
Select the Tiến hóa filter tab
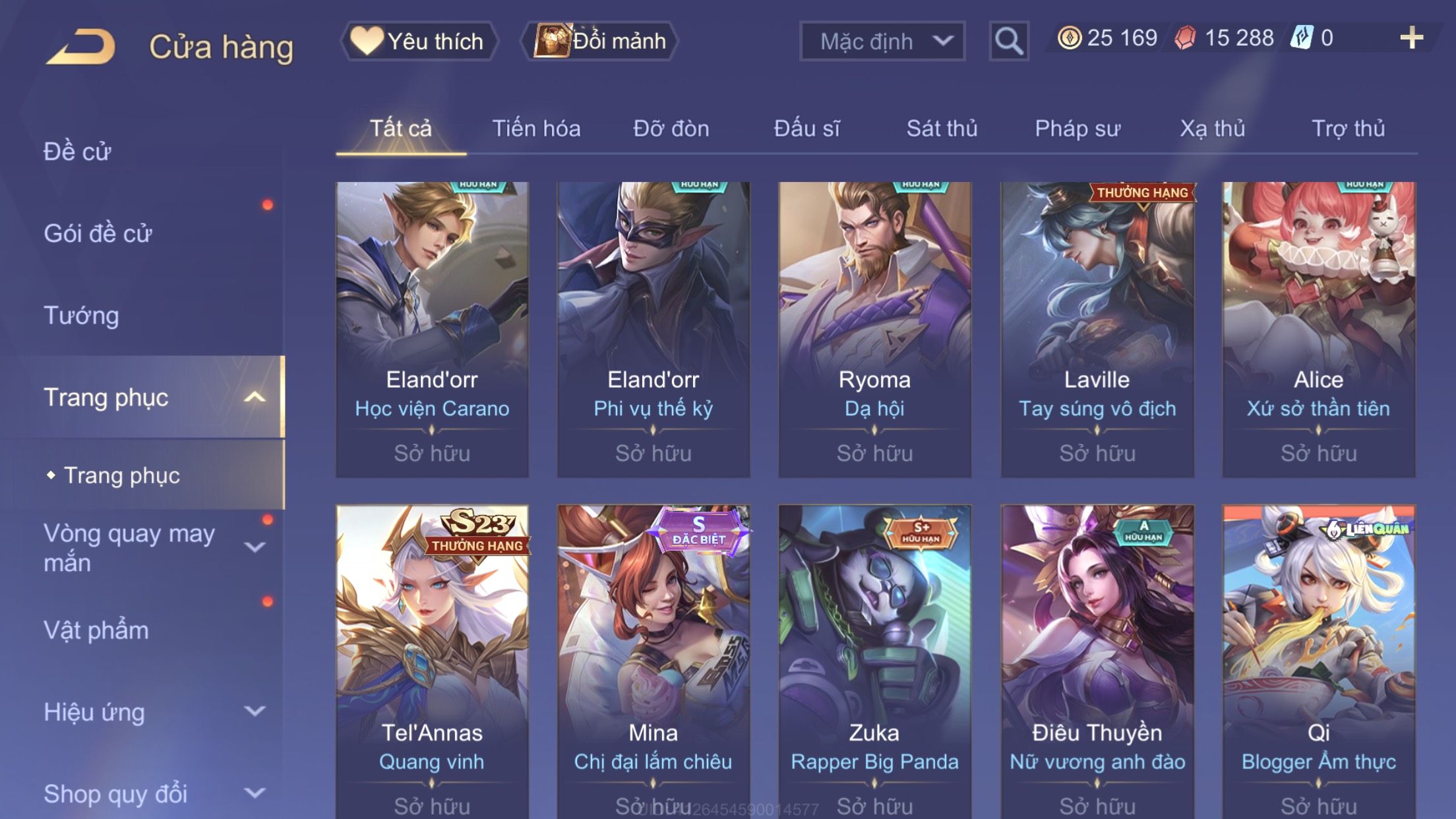pos(536,128)
